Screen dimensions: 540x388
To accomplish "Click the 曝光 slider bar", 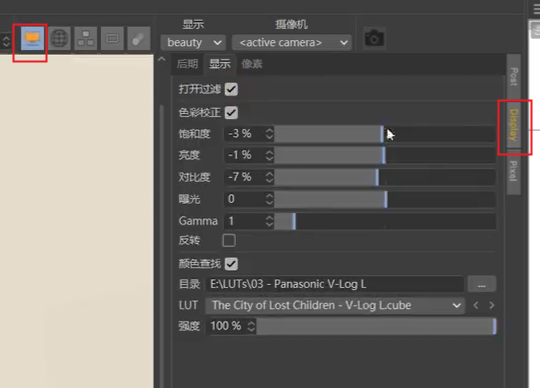I will click(x=385, y=199).
